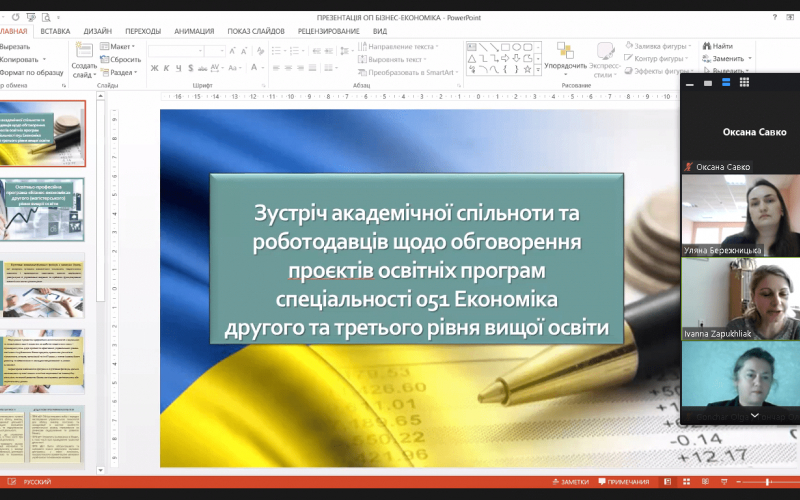
Task: Select the triangle shape in shapes gallery
Action: (471, 58)
